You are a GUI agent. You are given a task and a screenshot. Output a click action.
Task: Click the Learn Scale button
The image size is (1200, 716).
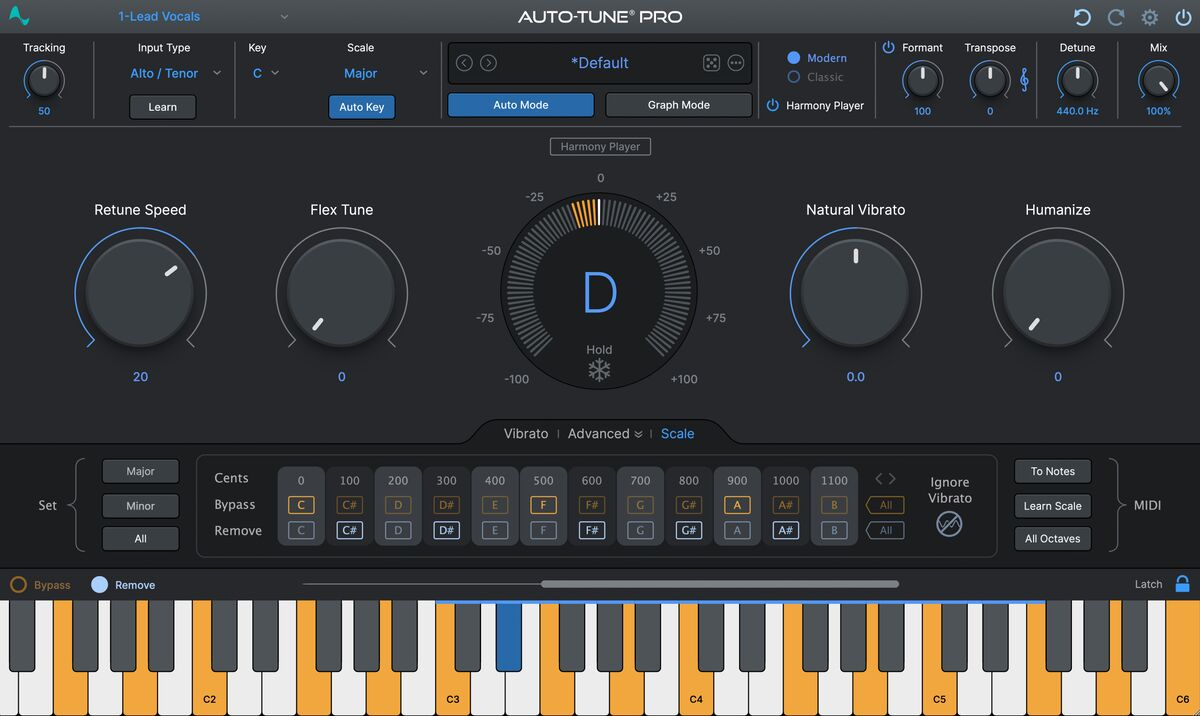click(x=1052, y=505)
